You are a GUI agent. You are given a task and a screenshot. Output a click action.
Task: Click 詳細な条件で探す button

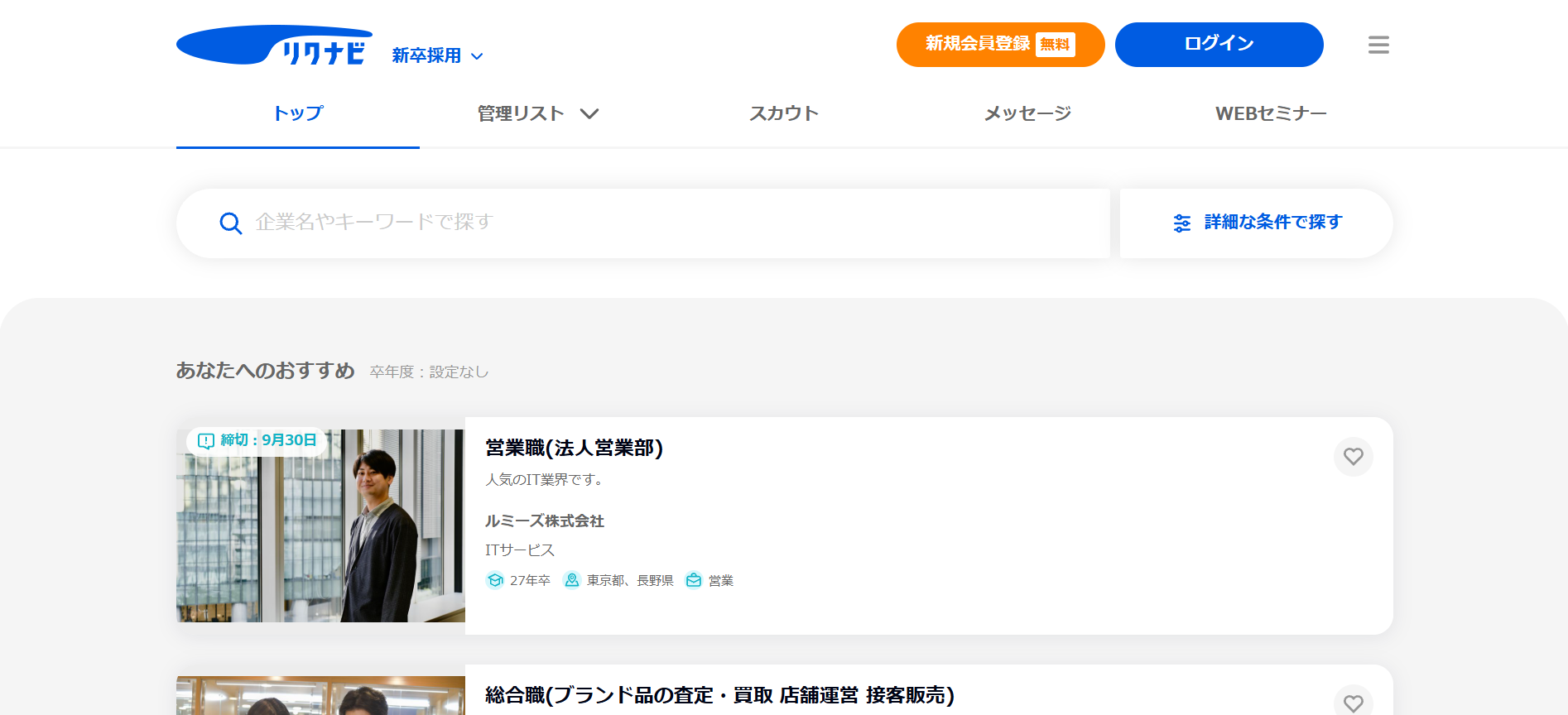1257,223
